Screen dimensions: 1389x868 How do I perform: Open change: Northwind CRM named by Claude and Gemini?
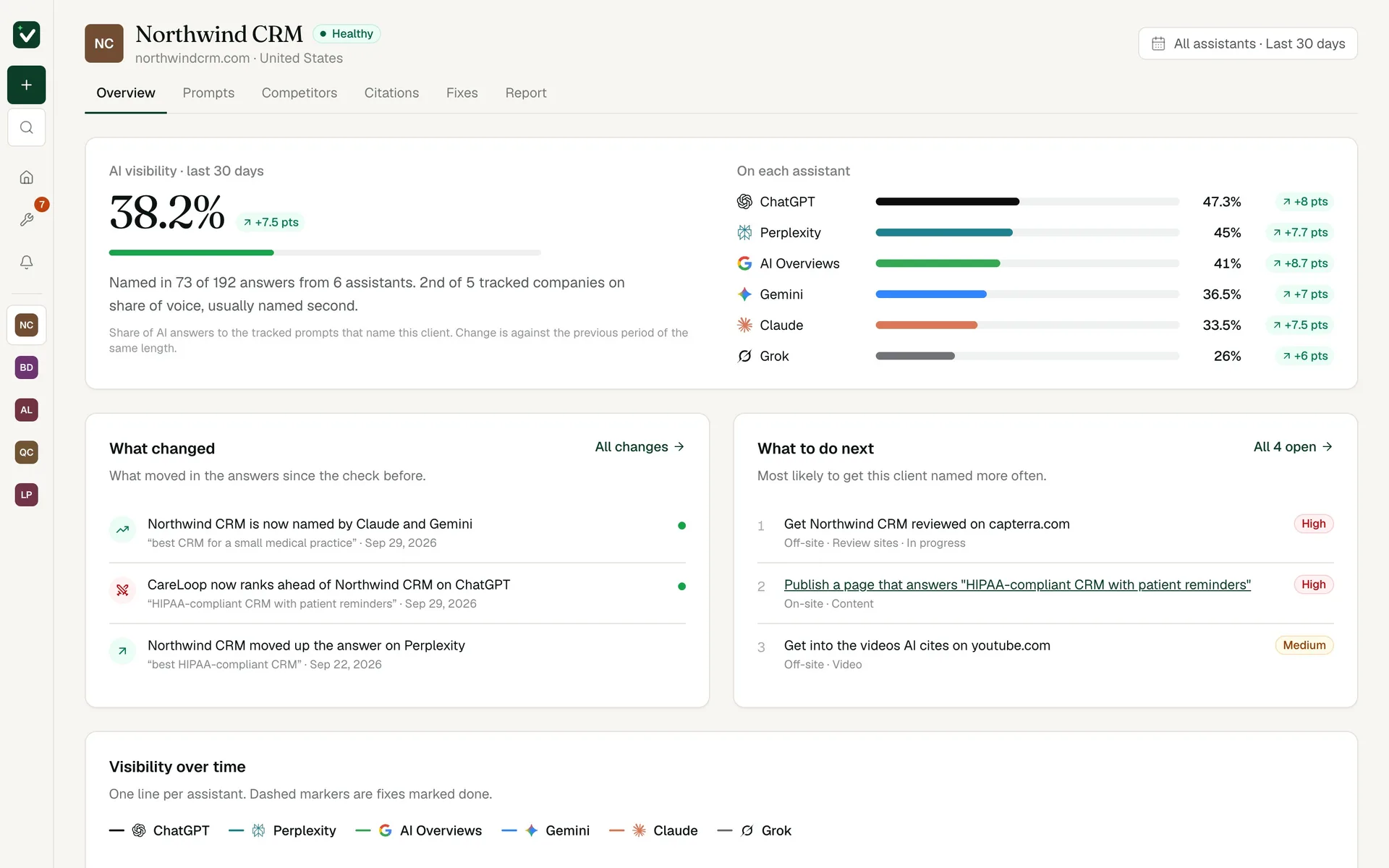[397, 532]
